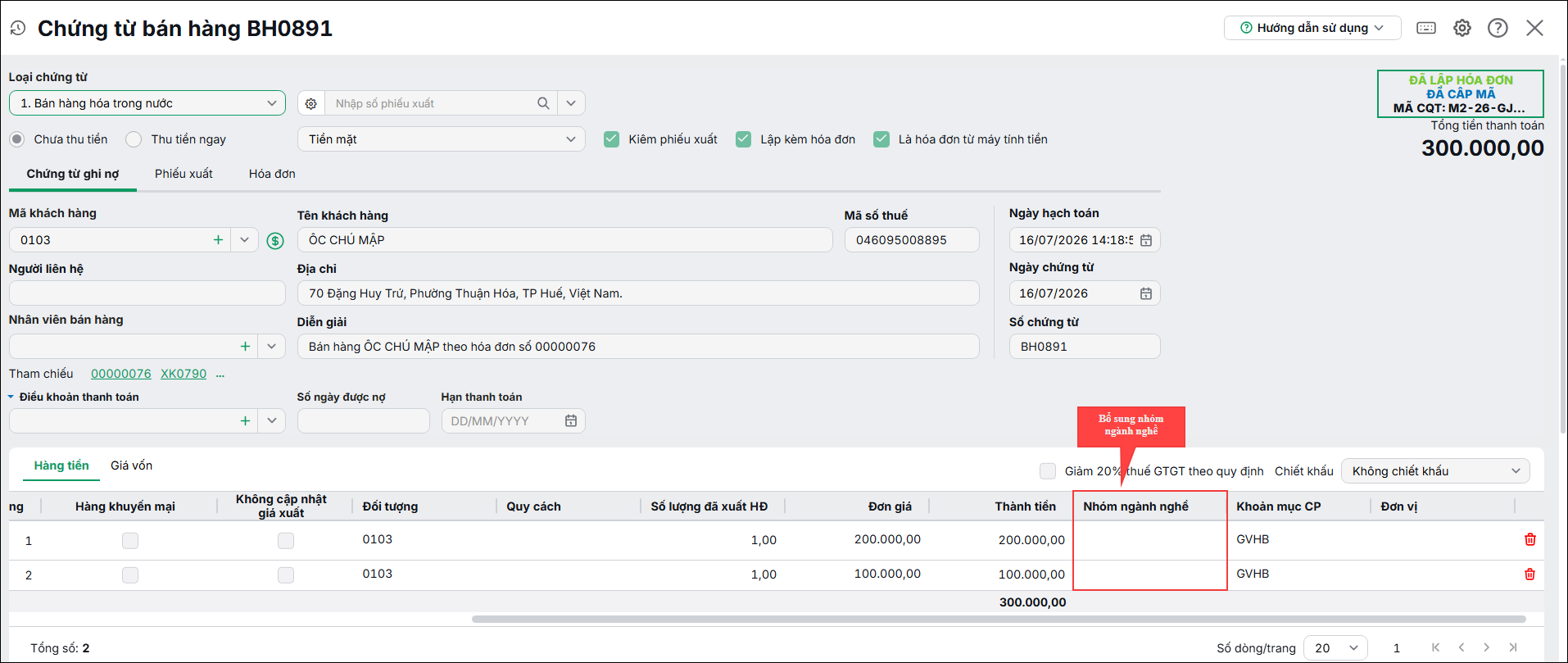
Task: Expand the Điều khoản thanh toán dropdown arrow
Action: 271,421
